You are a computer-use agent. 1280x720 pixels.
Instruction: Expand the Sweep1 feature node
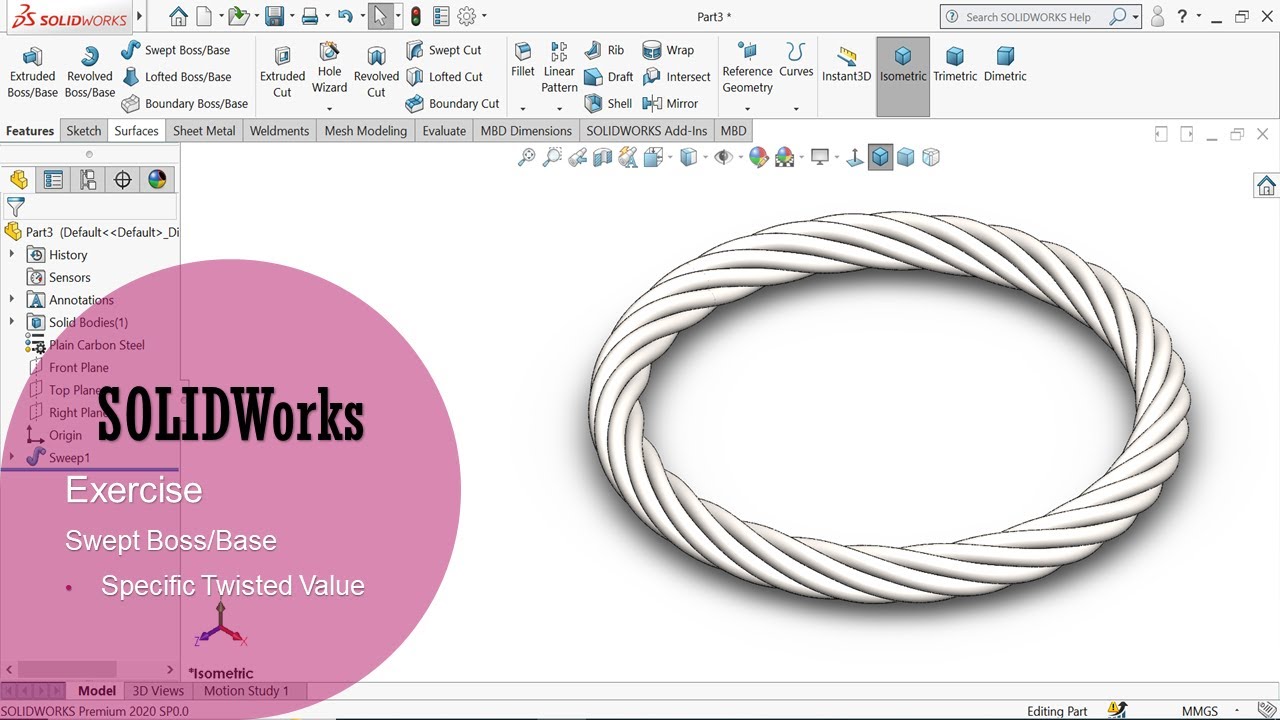click(x=12, y=457)
